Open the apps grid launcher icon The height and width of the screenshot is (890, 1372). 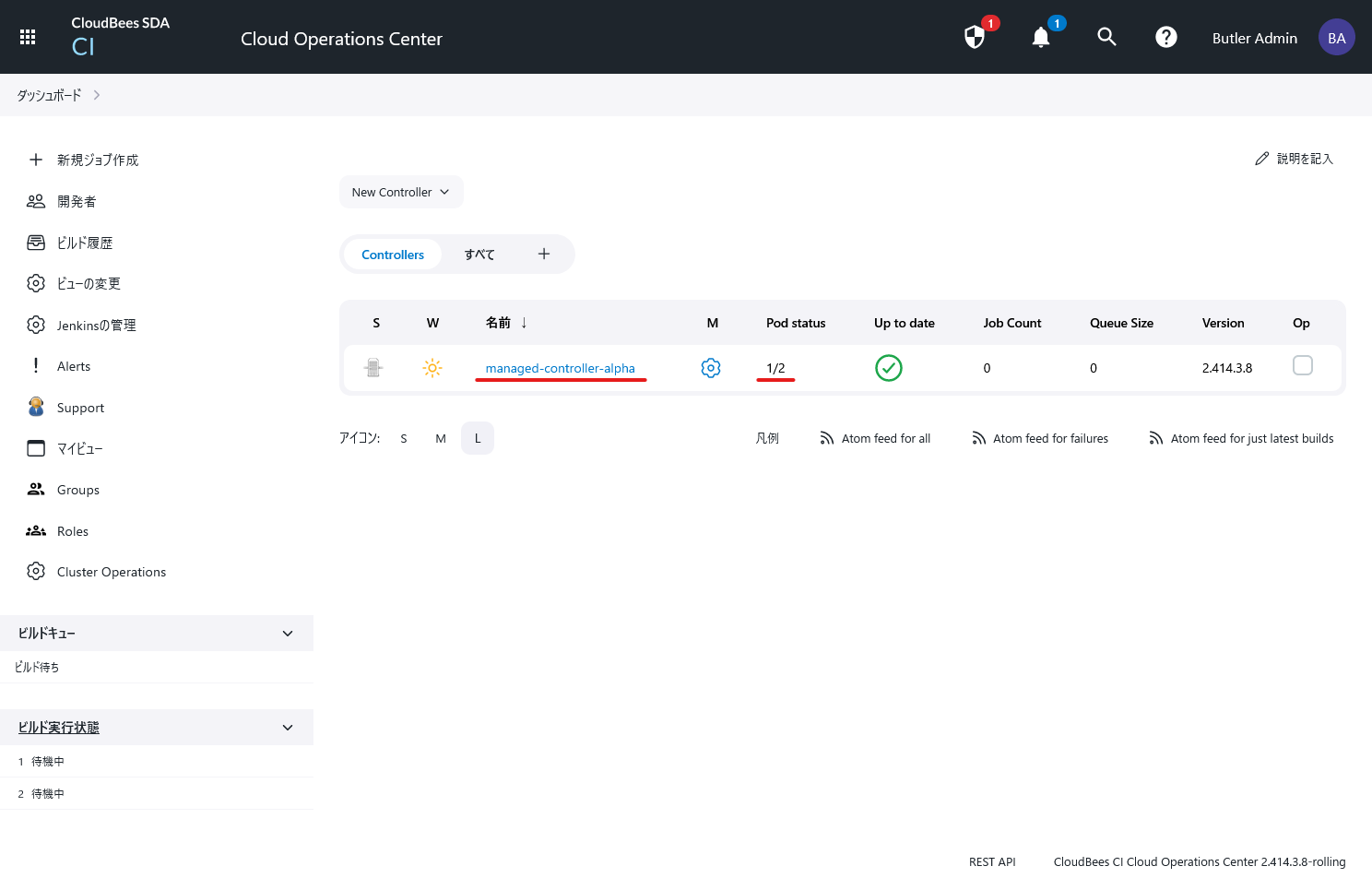click(x=28, y=37)
